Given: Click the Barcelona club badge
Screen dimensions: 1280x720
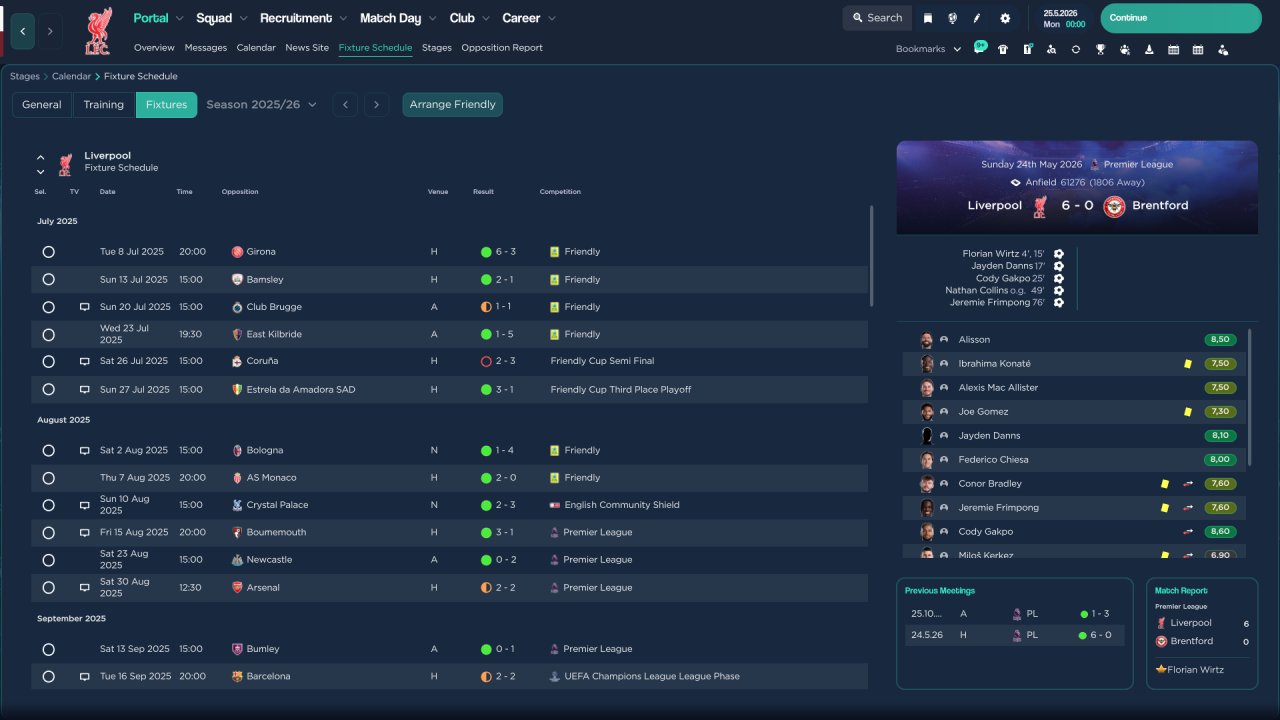Looking at the screenshot, I should (237, 677).
